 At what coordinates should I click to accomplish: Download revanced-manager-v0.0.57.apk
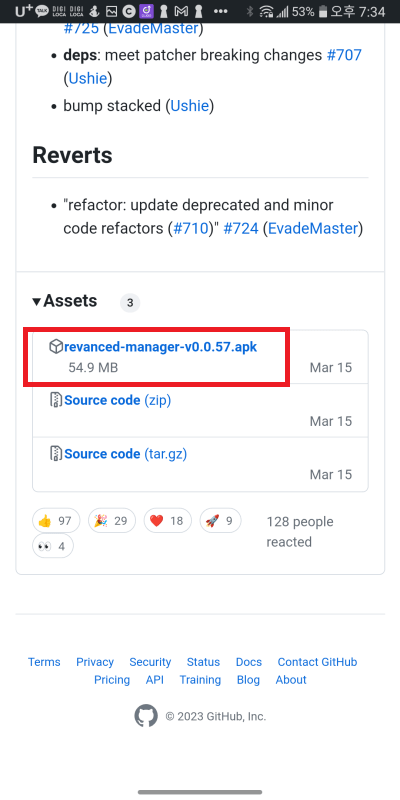[161, 347]
